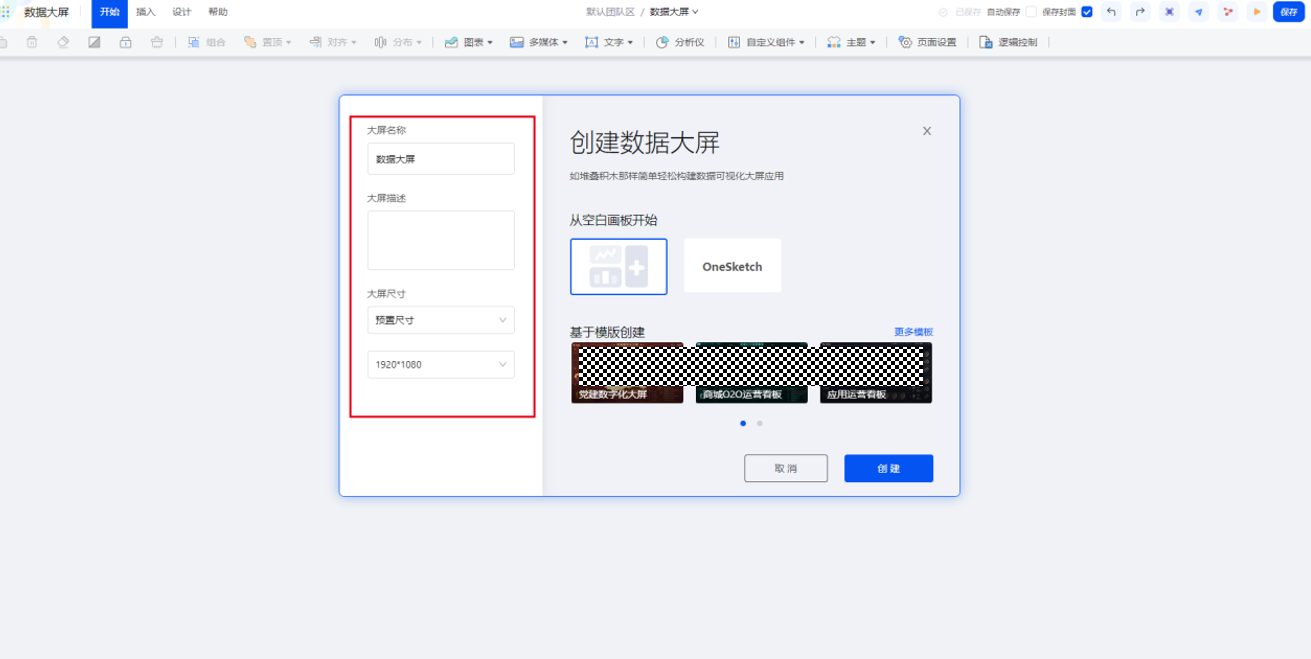Click the 大屏描述 description text area
The image size is (1311, 659).
[441, 240]
